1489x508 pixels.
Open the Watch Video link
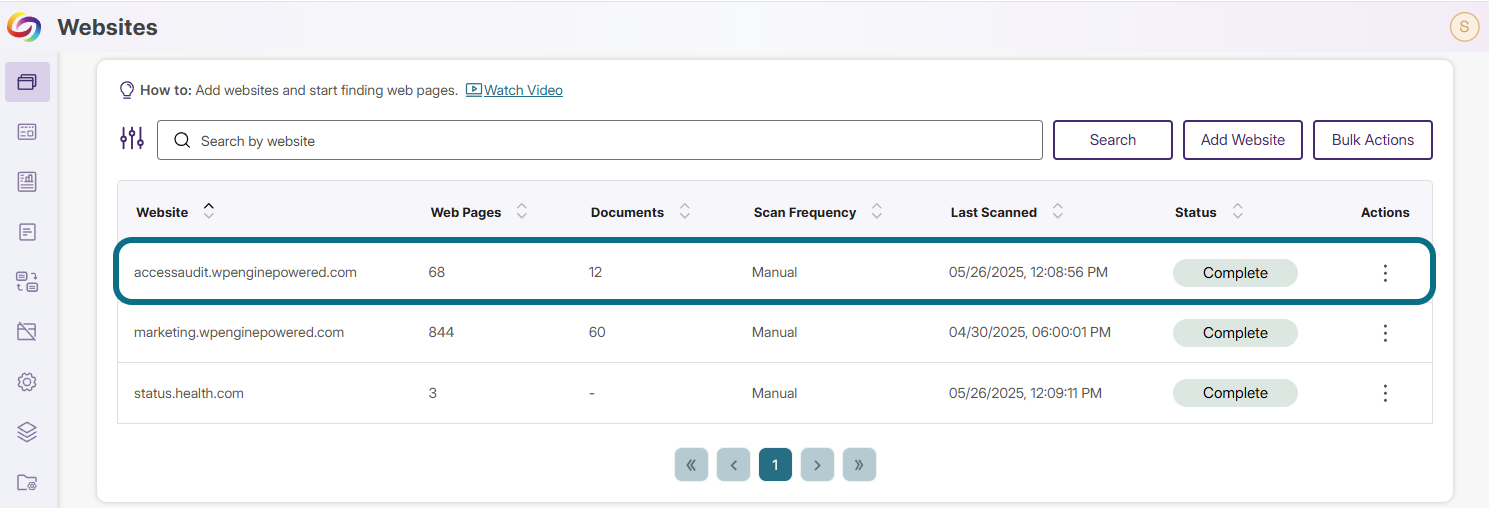tap(514, 90)
